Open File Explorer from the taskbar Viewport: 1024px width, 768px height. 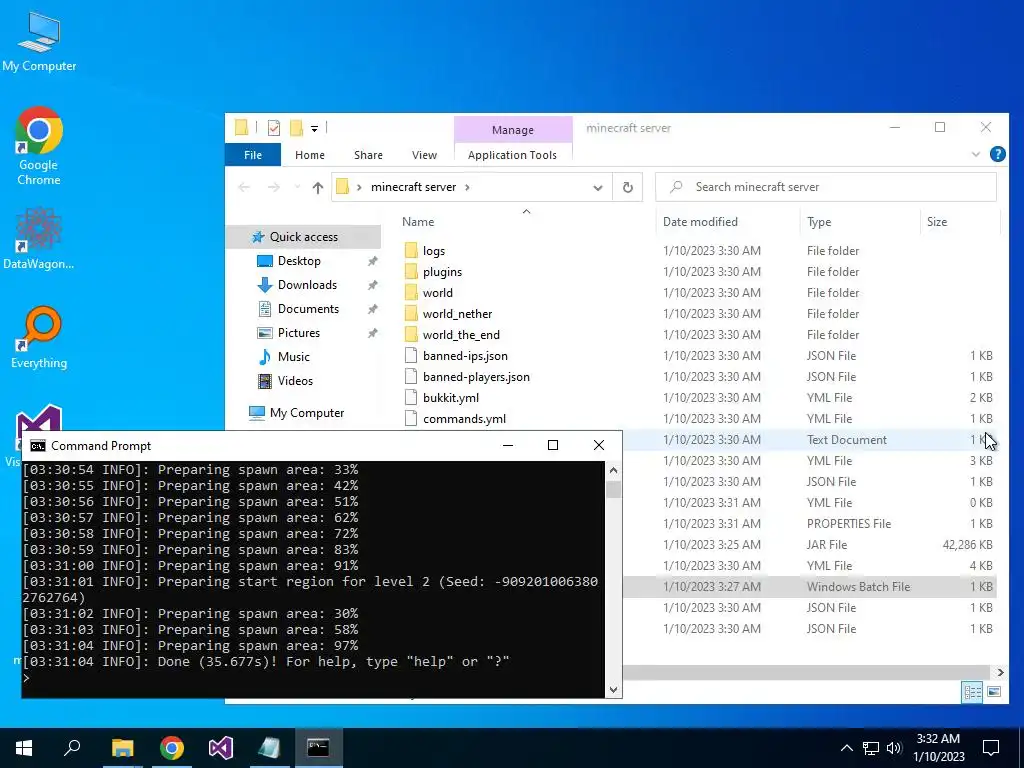[122, 748]
